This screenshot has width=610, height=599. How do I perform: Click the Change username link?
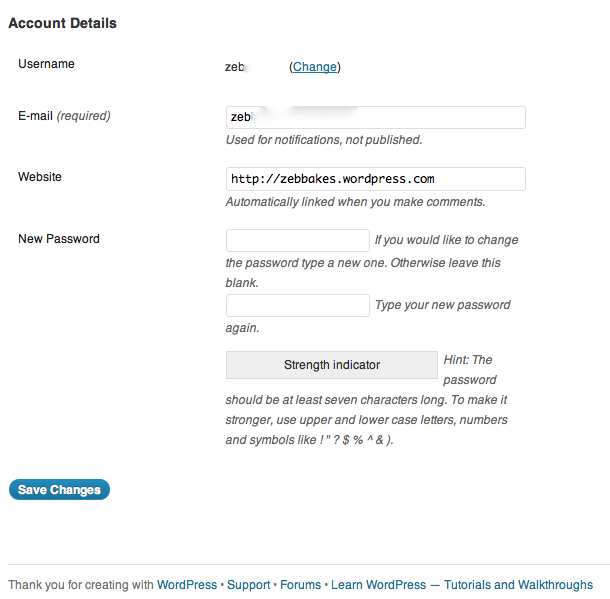pos(315,67)
